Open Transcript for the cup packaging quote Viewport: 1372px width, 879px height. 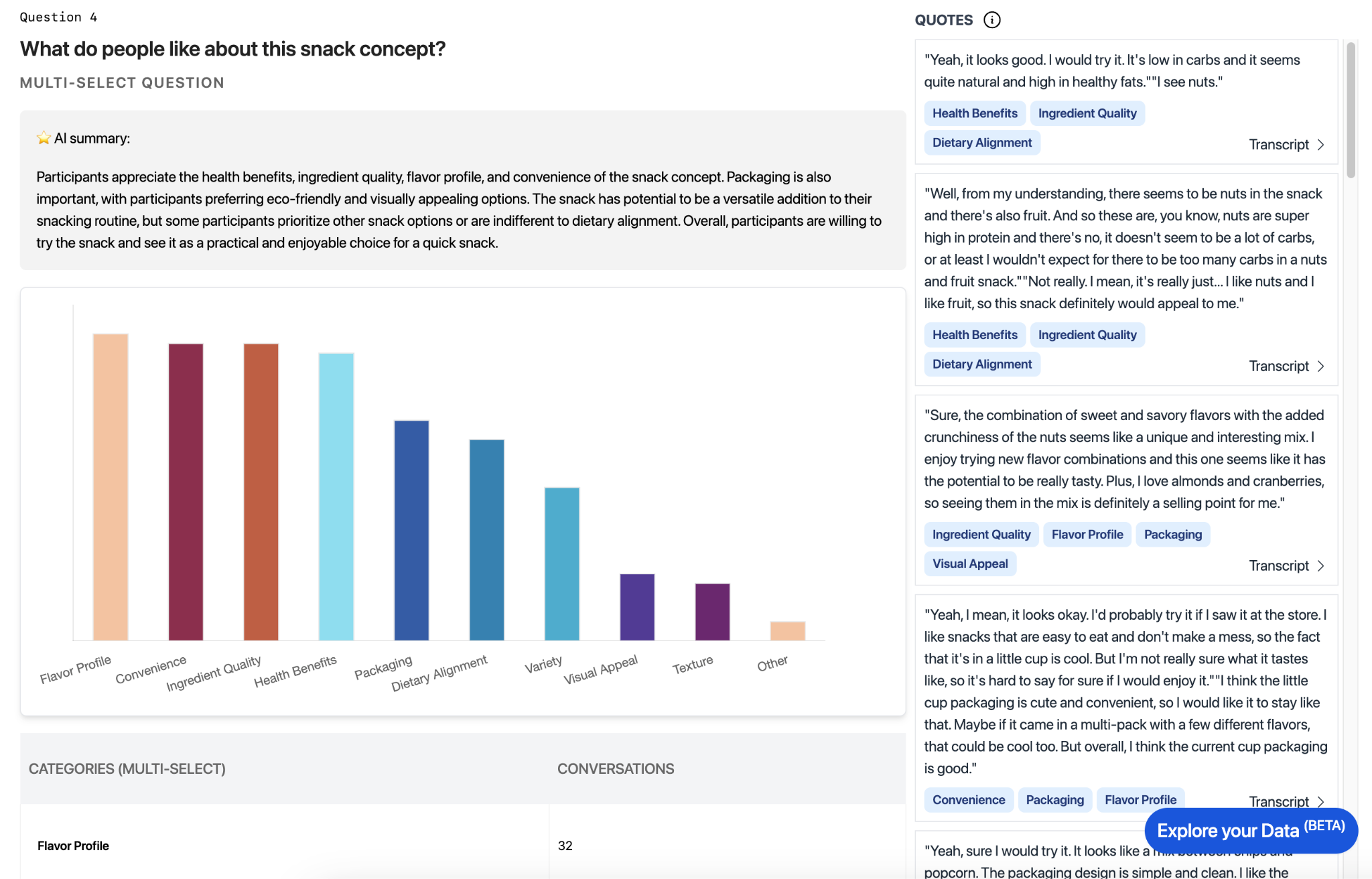1286,801
